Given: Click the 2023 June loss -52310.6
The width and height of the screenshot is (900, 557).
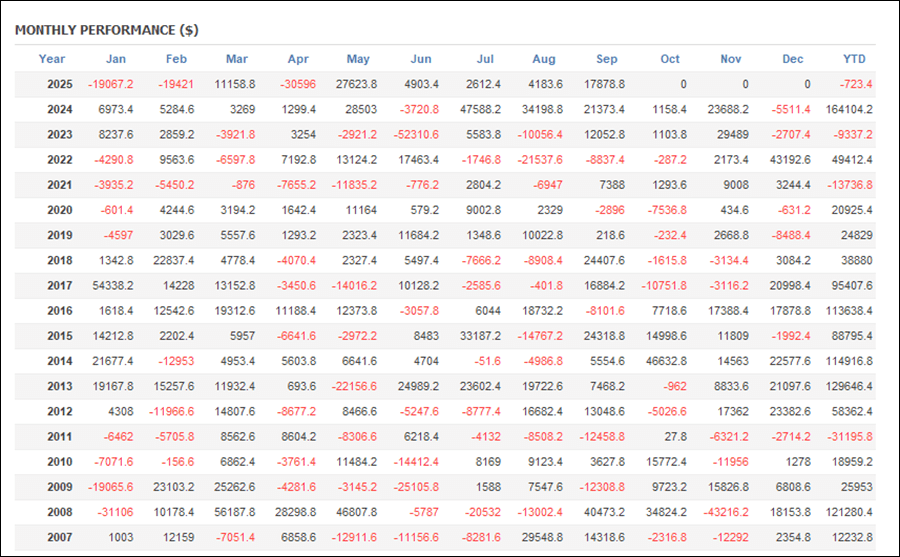Looking at the screenshot, I should click(x=412, y=134).
